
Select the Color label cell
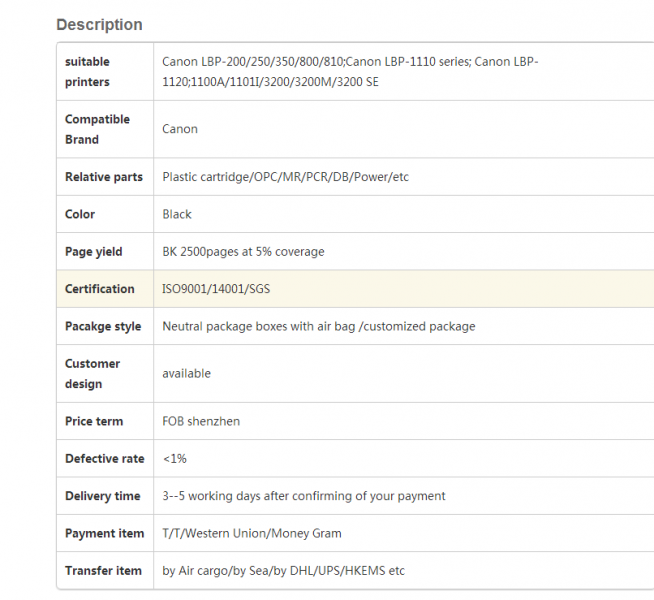tap(105, 214)
